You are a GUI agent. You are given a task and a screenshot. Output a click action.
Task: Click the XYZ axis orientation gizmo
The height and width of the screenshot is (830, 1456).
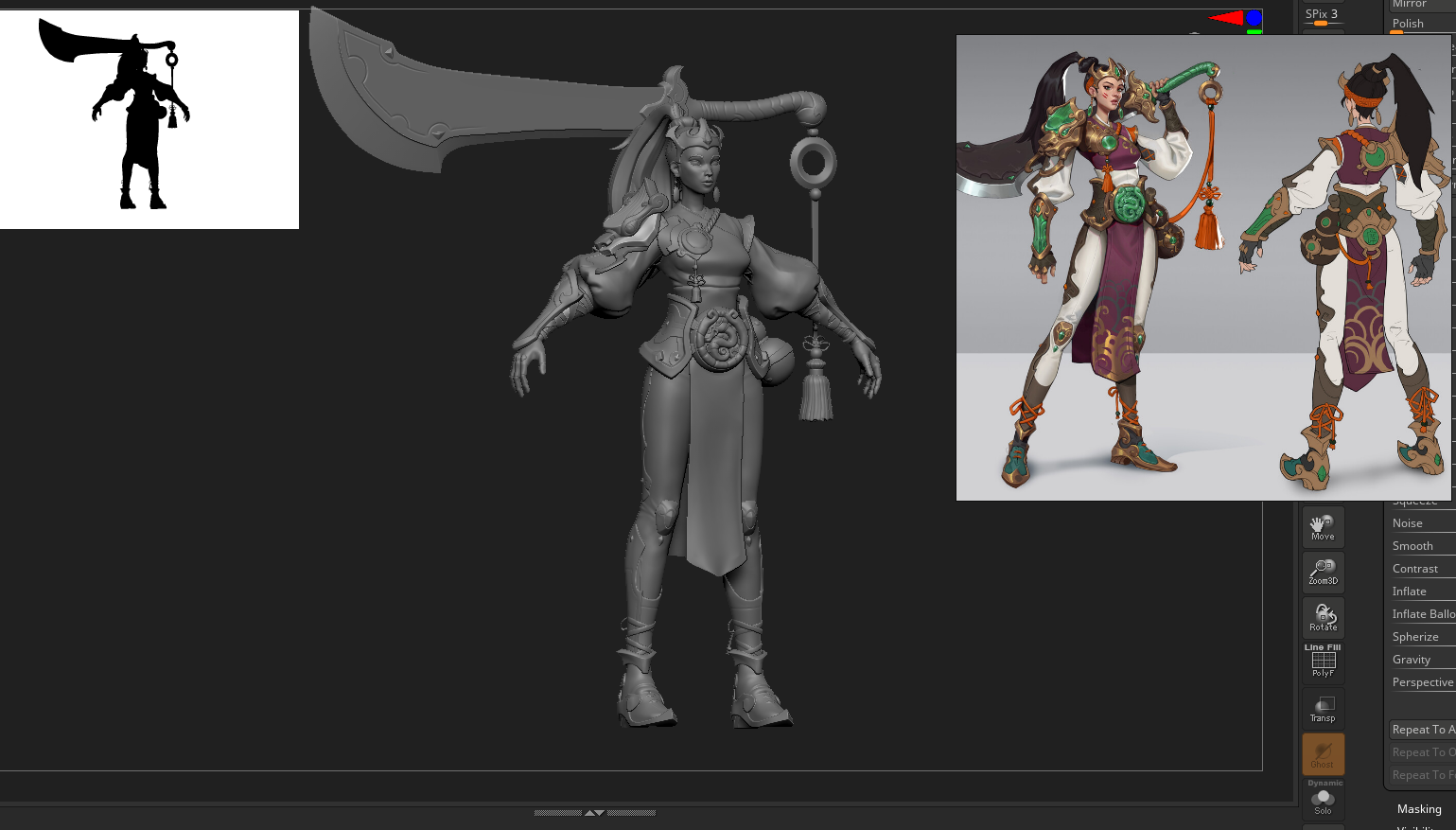pos(1236,22)
